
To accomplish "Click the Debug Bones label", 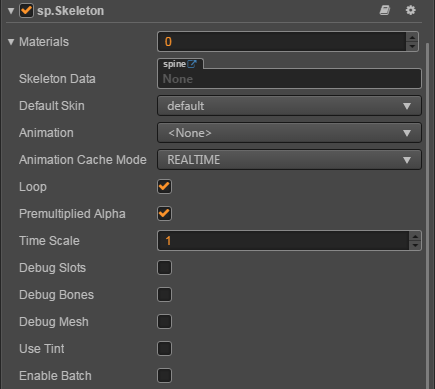I will tap(57, 295).
